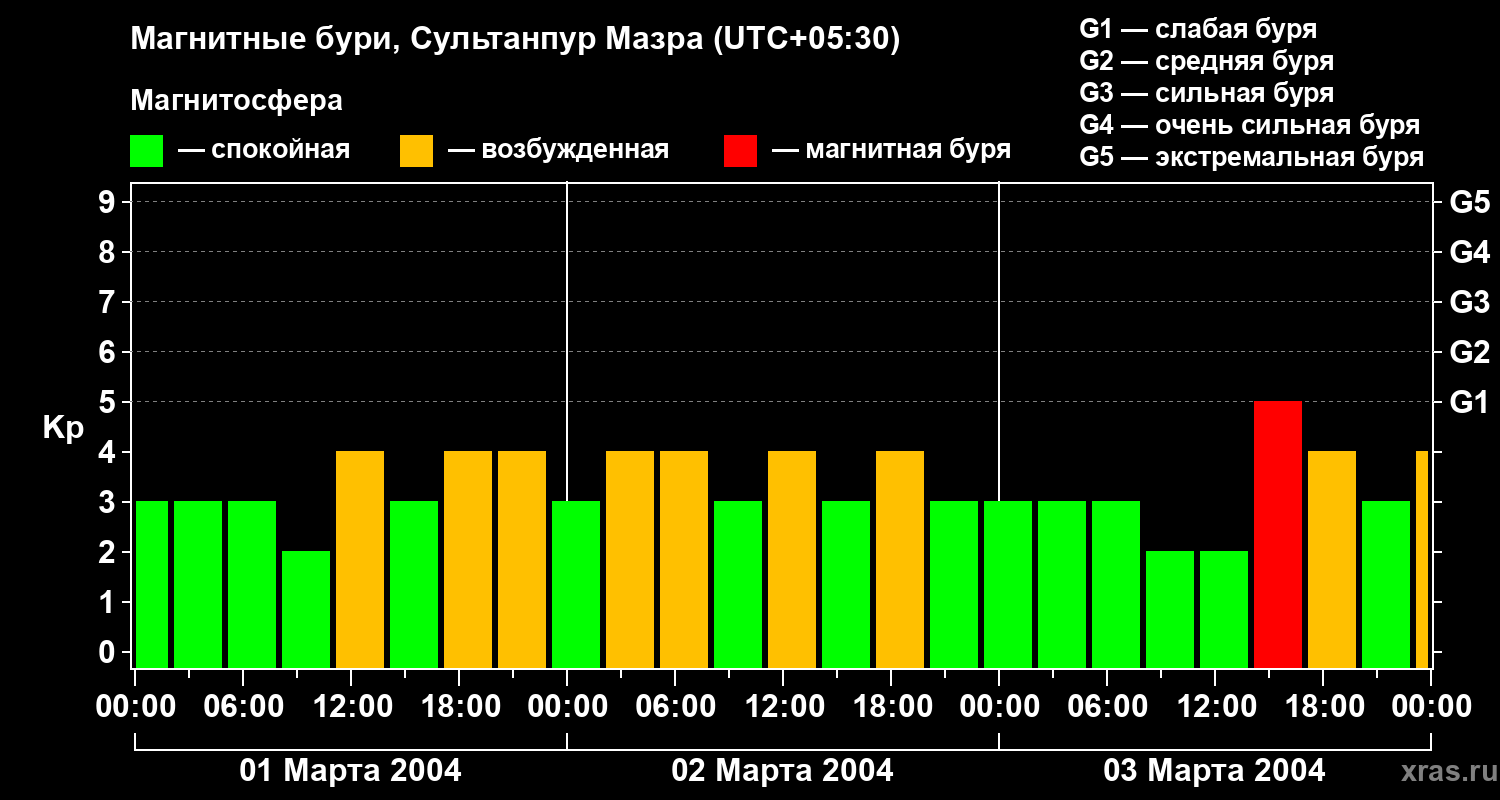Click the '00:00' label starting 01 Марта
1500x800 pixels.
pyautogui.click(x=135, y=707)
